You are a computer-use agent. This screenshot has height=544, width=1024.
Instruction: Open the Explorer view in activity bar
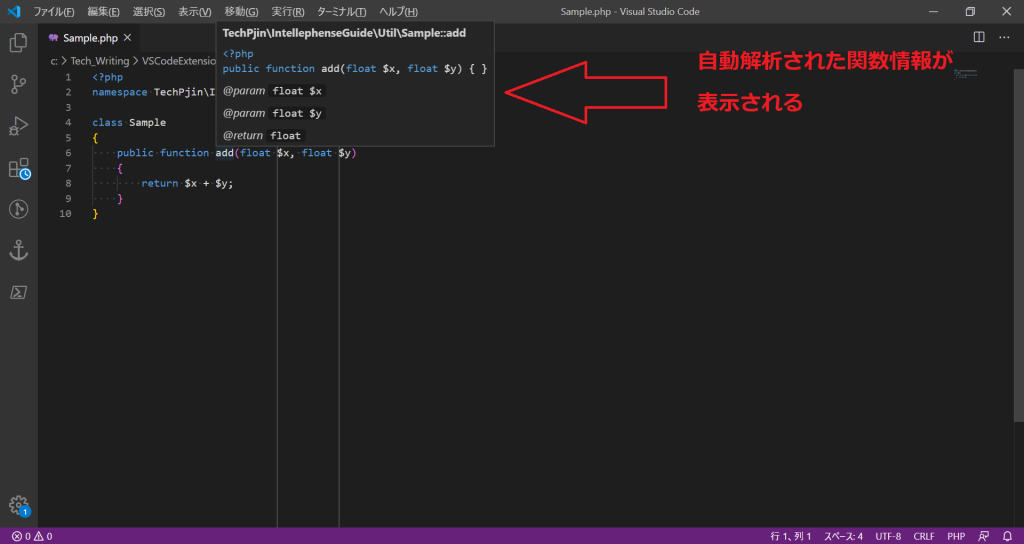(18, 43)
